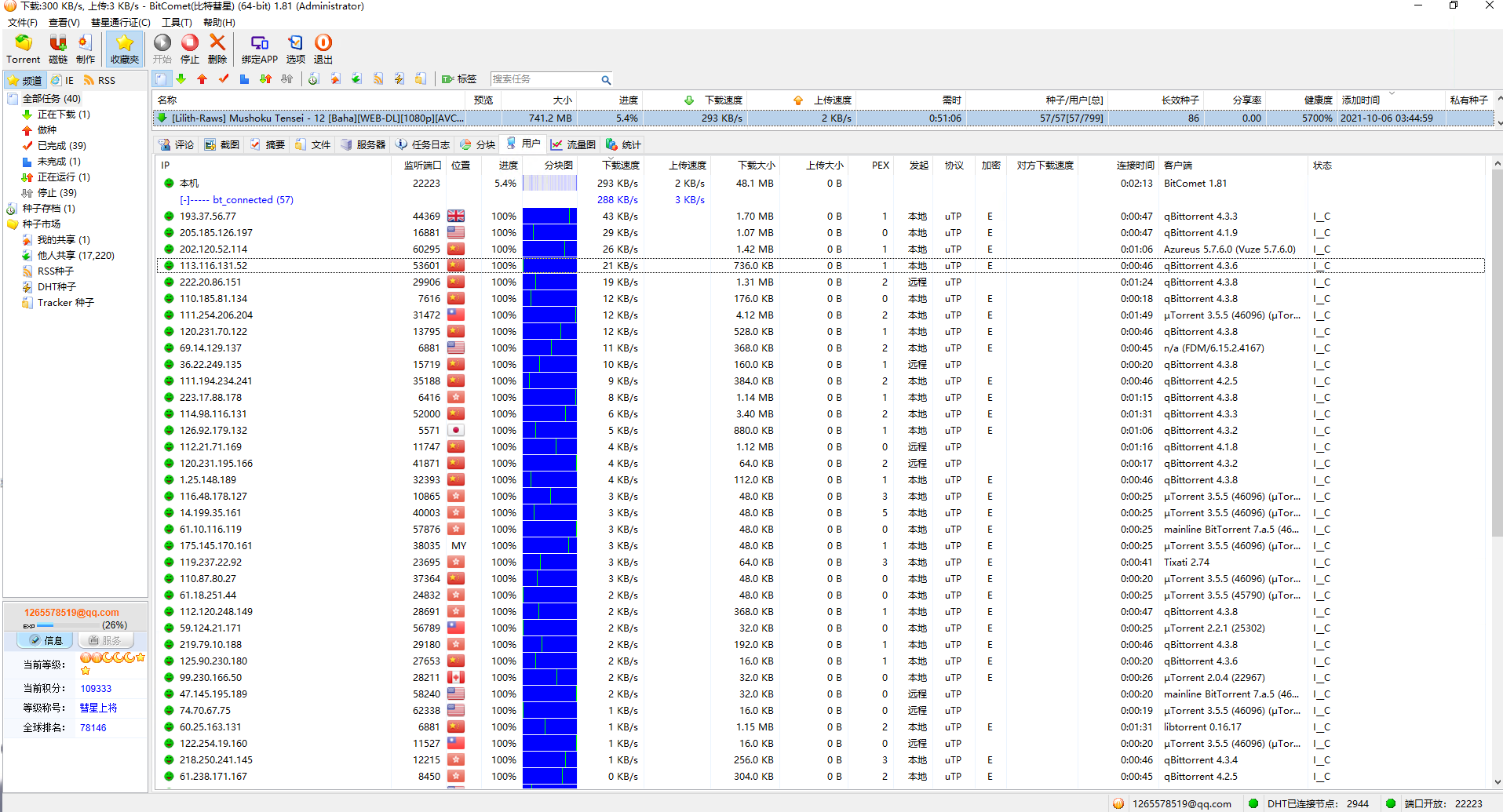The width and height of the screenshot is (1503, 812).
Task: Click the 1265578519@qq.com account link in the sidebar
Action: coord(71,613)
